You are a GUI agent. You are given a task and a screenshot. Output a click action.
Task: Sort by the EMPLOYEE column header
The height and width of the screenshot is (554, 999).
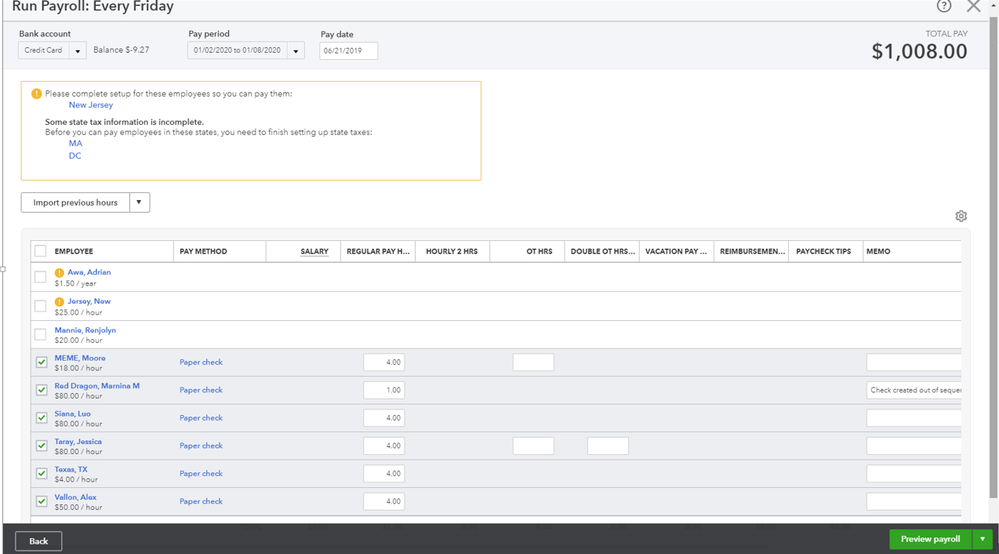coord(74,251)
